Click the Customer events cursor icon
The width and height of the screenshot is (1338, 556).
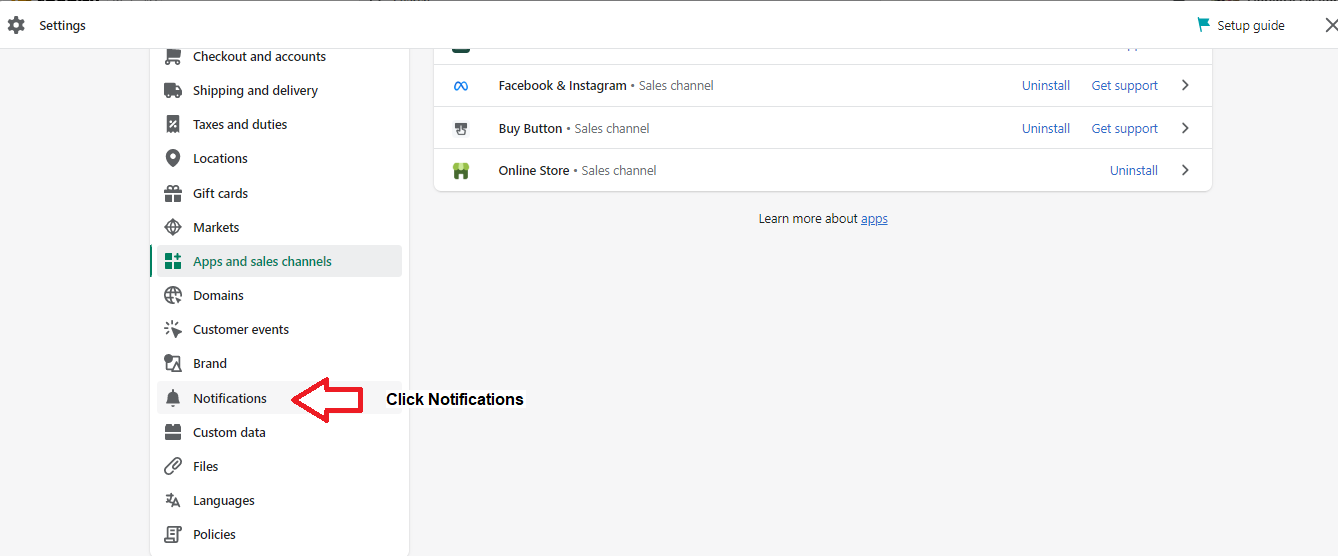click(x=173, y=329)
